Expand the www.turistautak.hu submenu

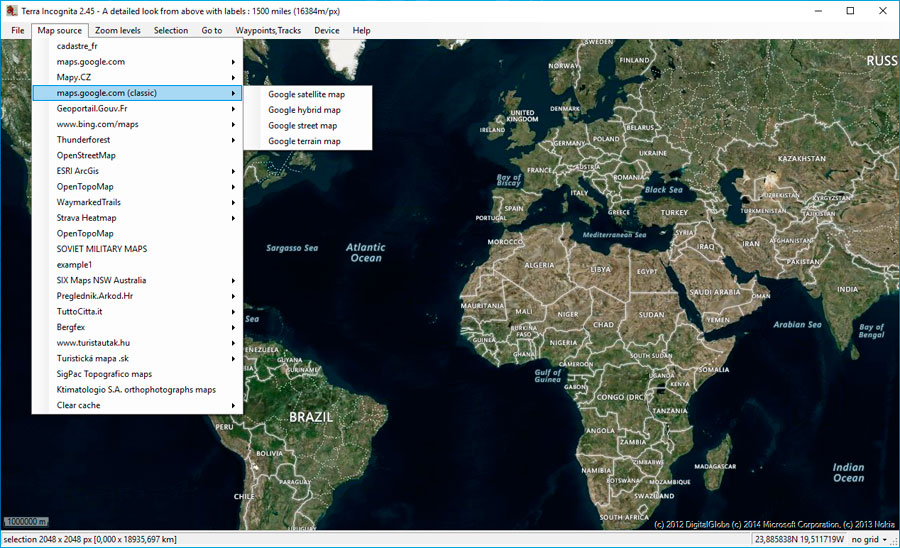(x=137, y=343)
